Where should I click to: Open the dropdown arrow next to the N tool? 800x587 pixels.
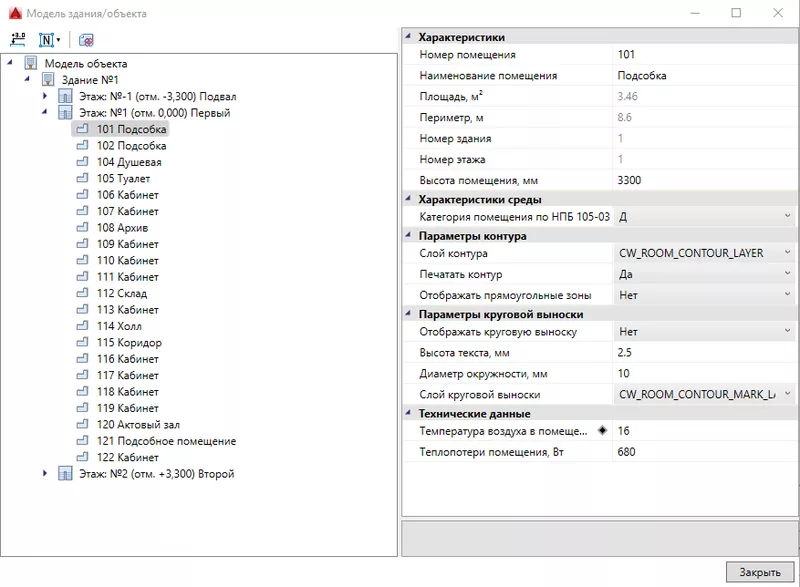pos(57,40)
